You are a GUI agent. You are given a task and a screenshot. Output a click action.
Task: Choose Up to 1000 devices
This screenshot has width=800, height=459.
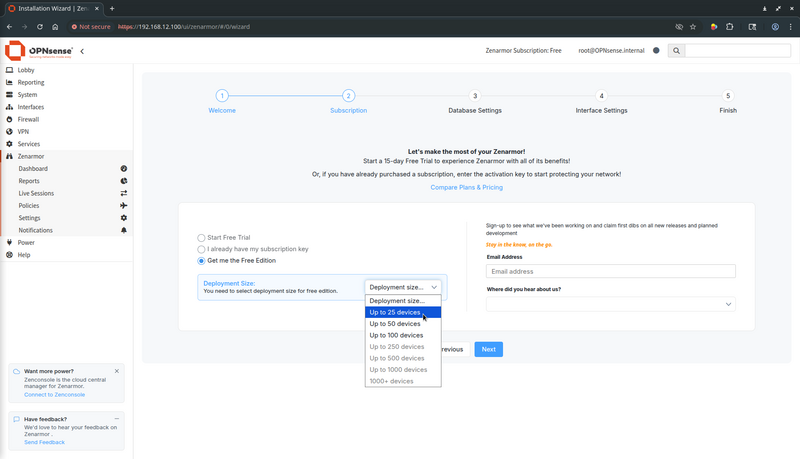(x=403, y=370)
